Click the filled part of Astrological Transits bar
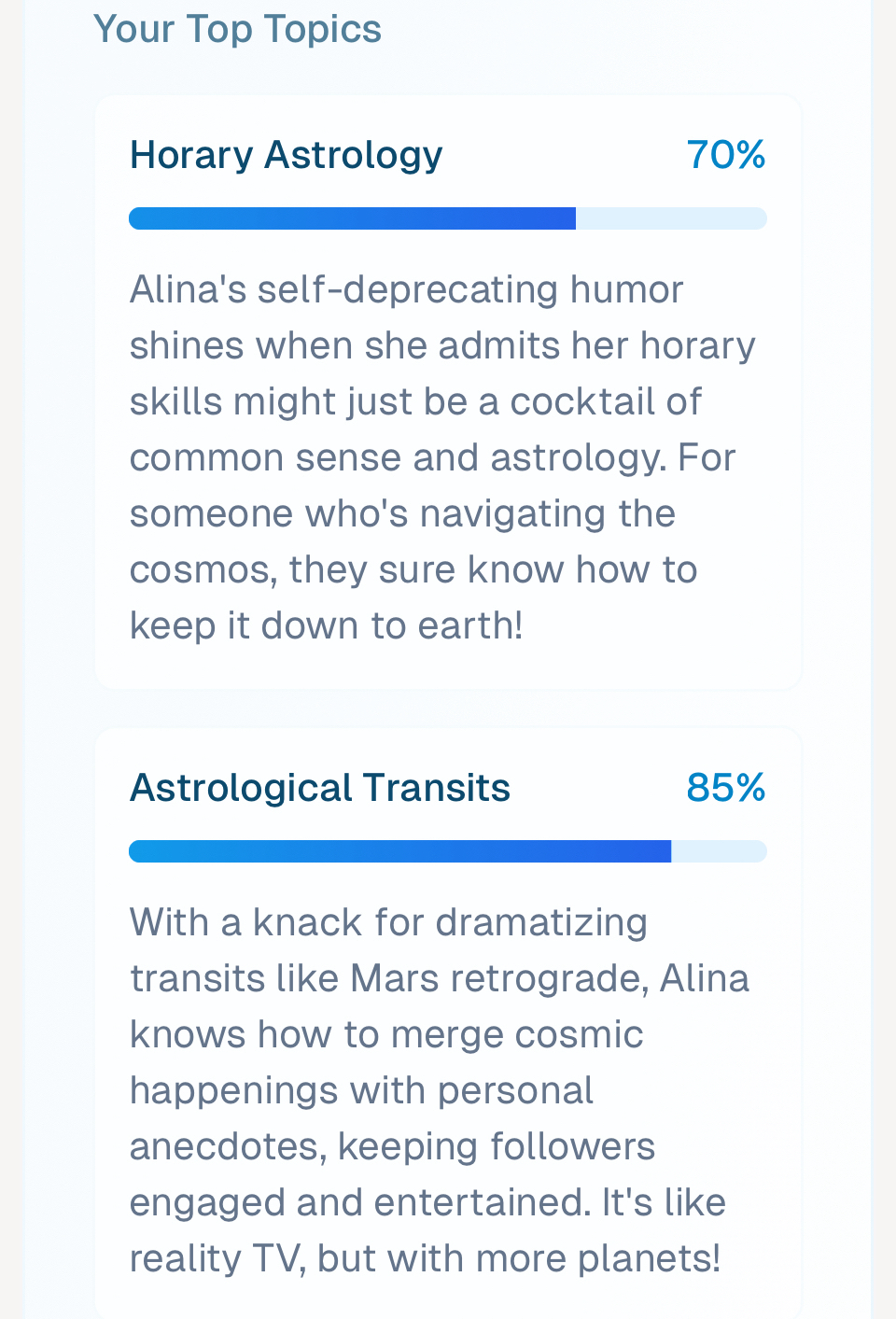Image resolution: width=896 pixels, height=1319 pixels. 399,851
